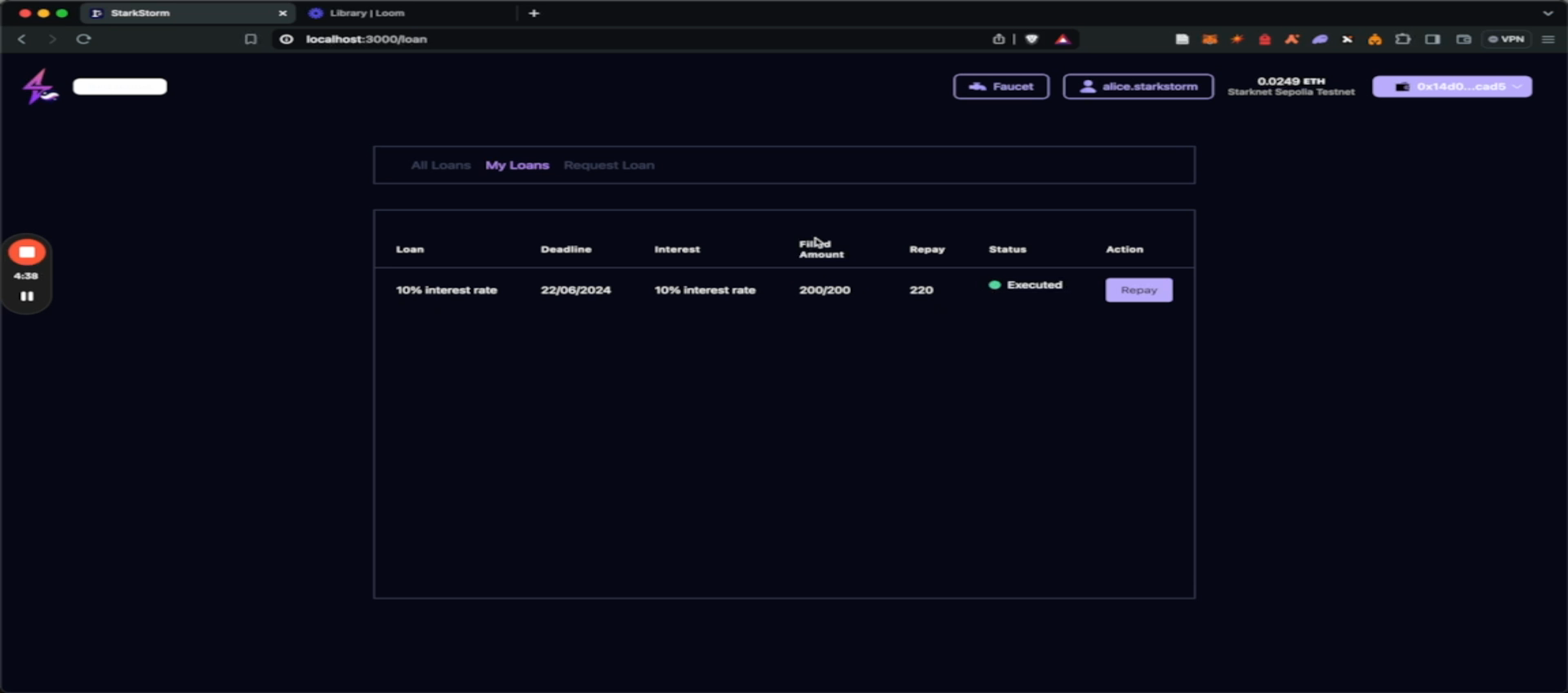
Task: Expand the 0x14d0...cad5 wallet dropdown
Action: click(x=1452, y=87)
